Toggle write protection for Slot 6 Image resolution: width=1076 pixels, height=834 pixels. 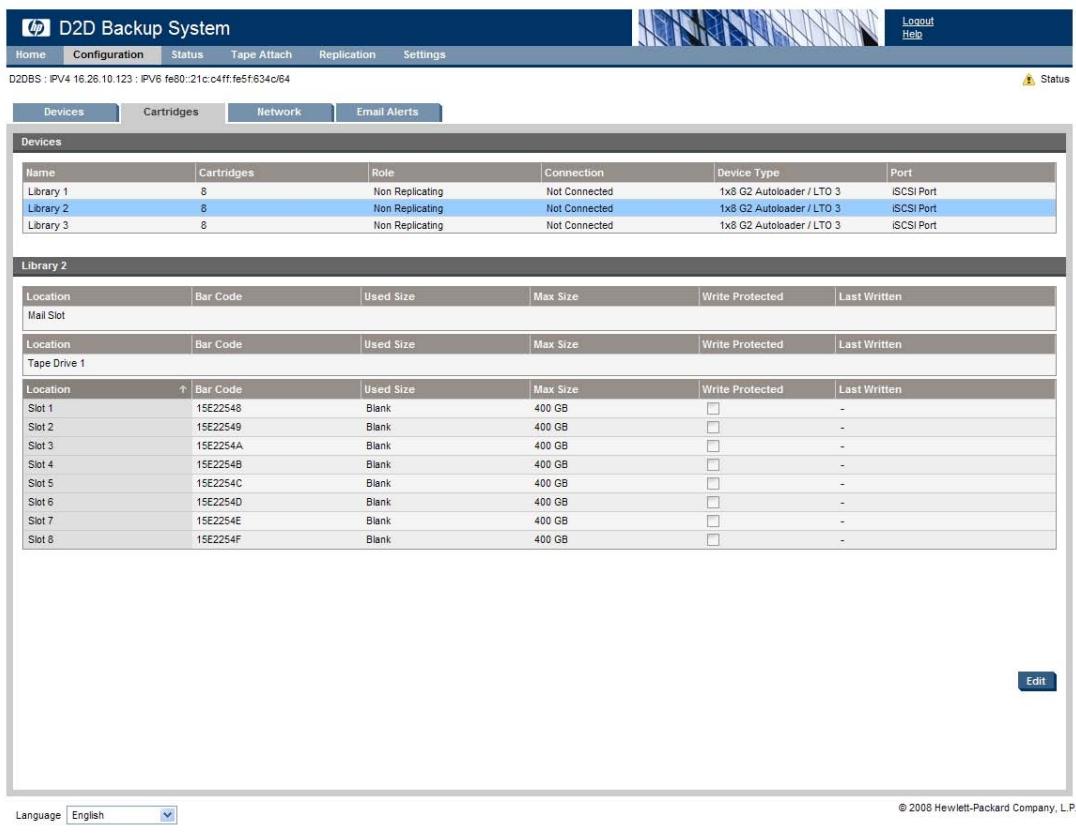(713, 502)
